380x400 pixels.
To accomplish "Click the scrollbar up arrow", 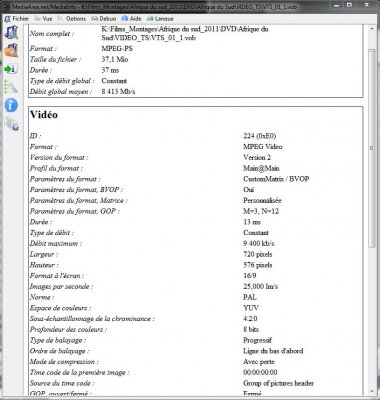I will pyautogui.click(x=372, y=29).
